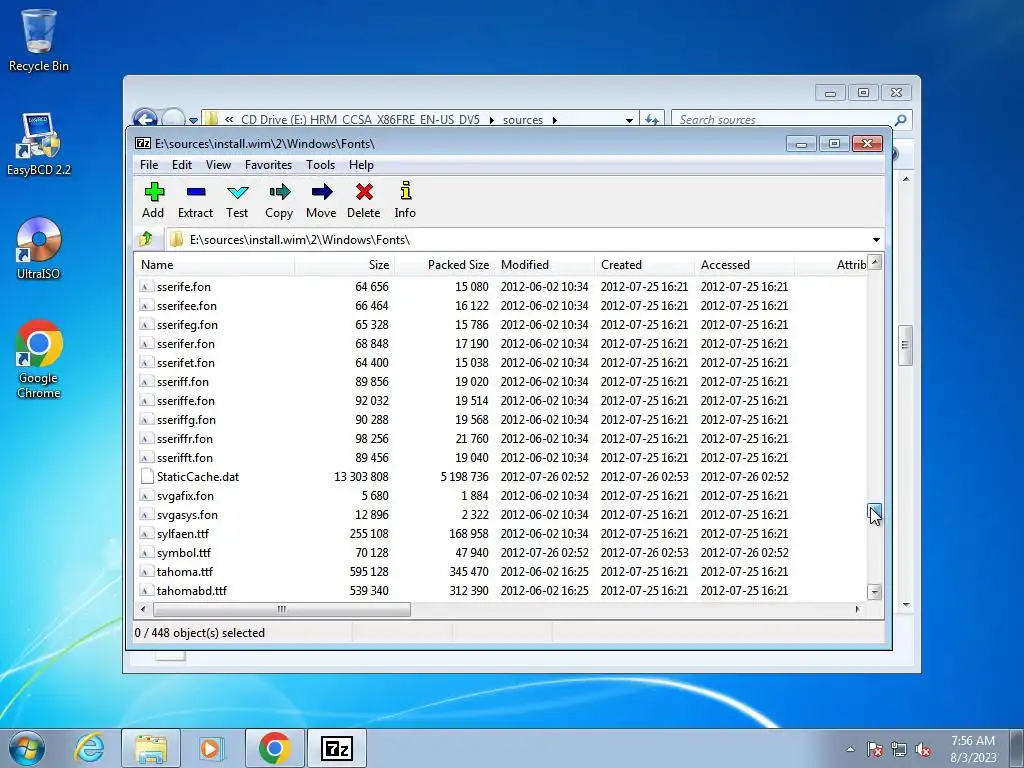Select the file sserife.fon
Image resolution: width=1024 pixels, height=768 pixels.
tap(184, 287)
